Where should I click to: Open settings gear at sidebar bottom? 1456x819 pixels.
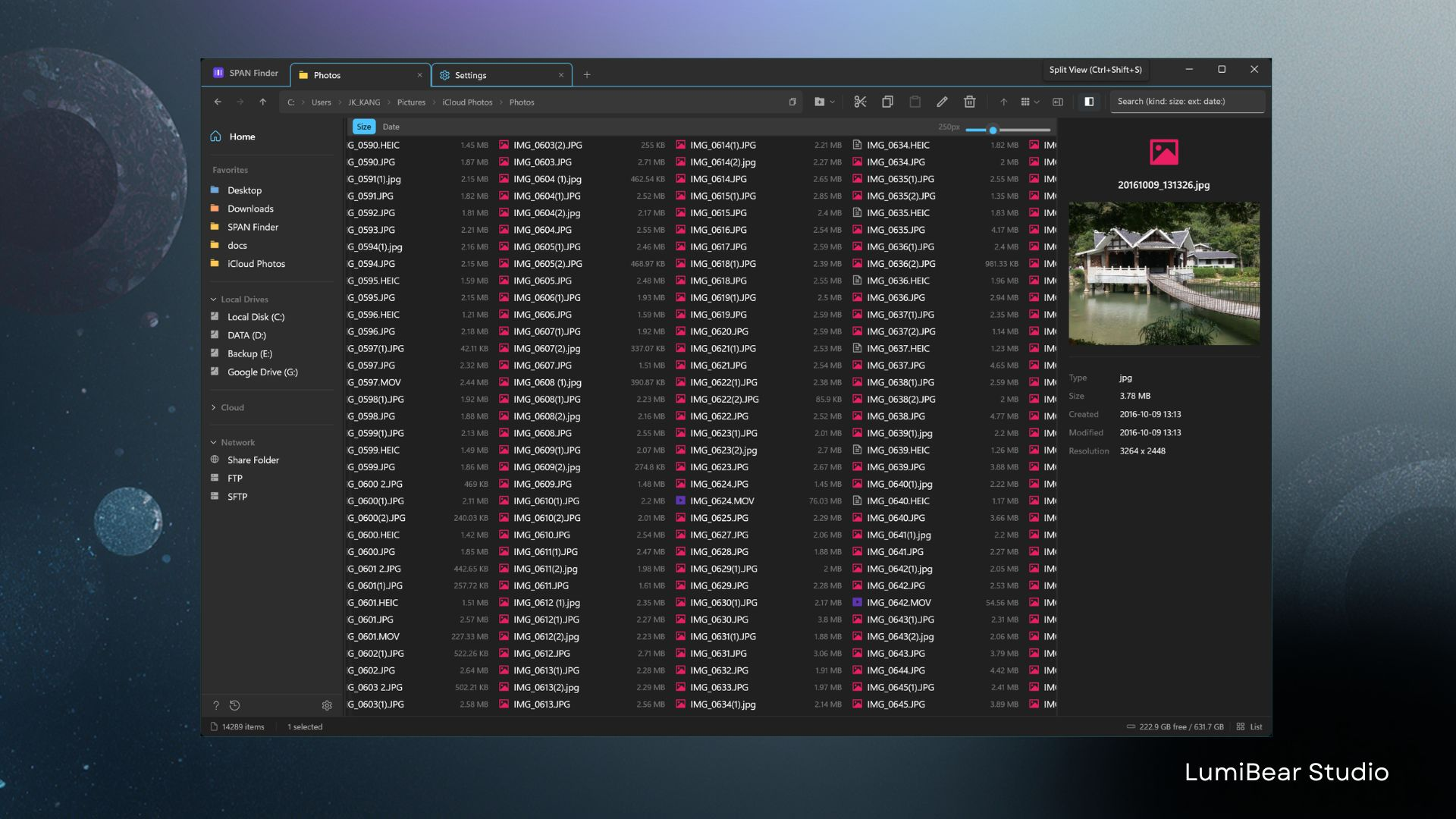(x=327, y=705)
